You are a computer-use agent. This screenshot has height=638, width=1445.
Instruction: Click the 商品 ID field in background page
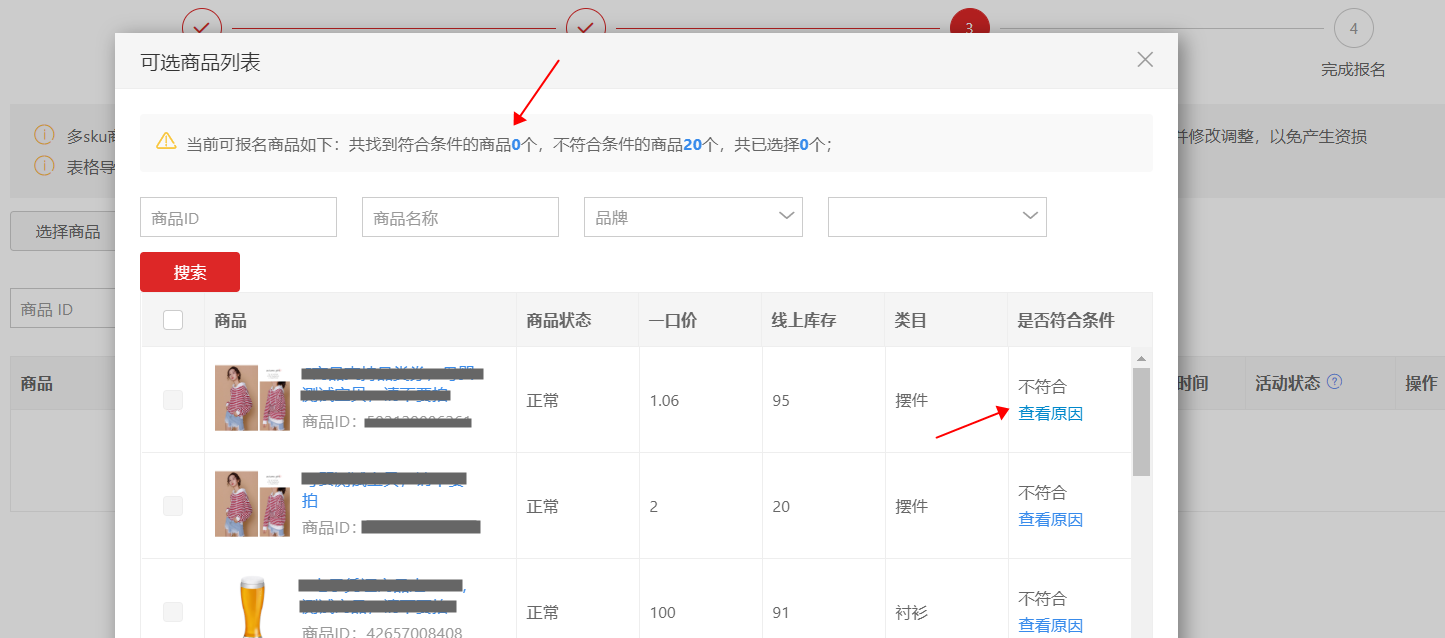[62, 309]
